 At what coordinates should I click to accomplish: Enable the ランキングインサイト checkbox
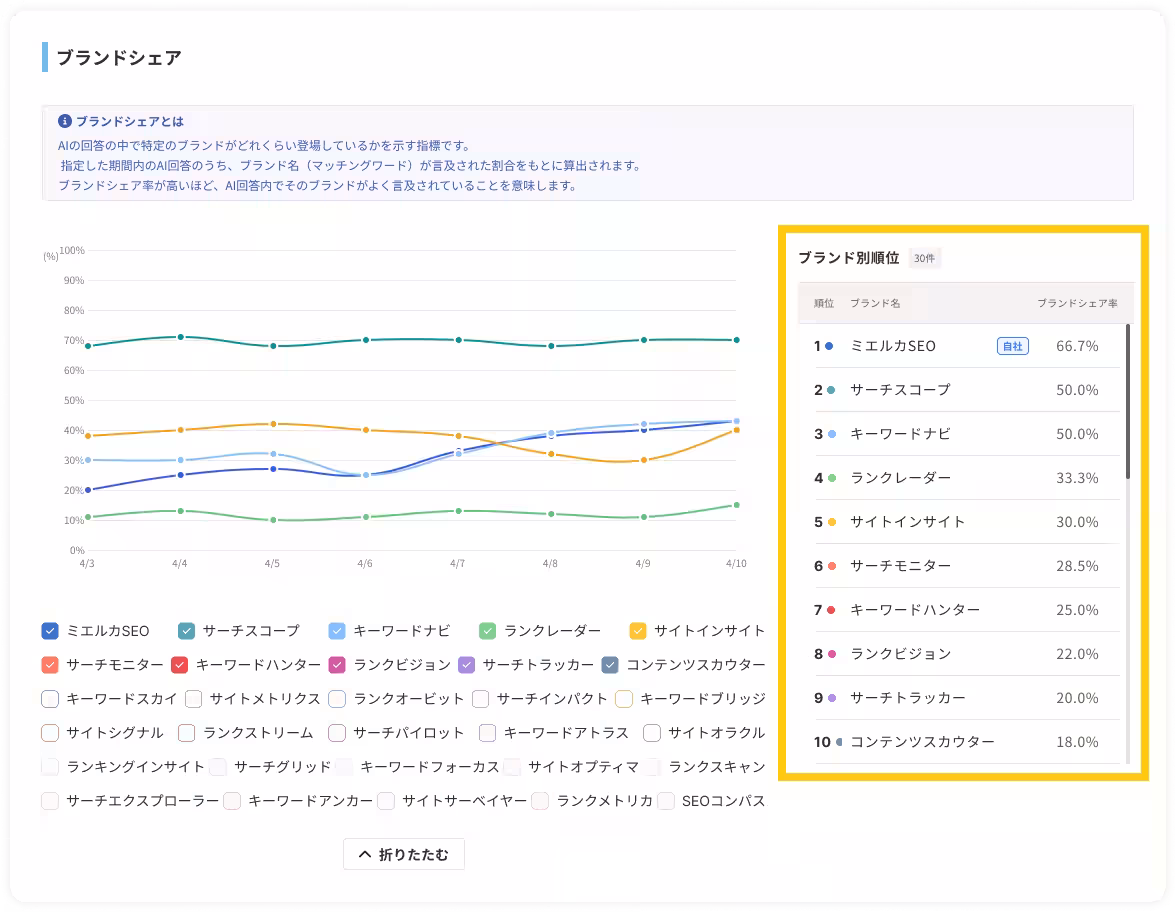click(x=50, y=766)
